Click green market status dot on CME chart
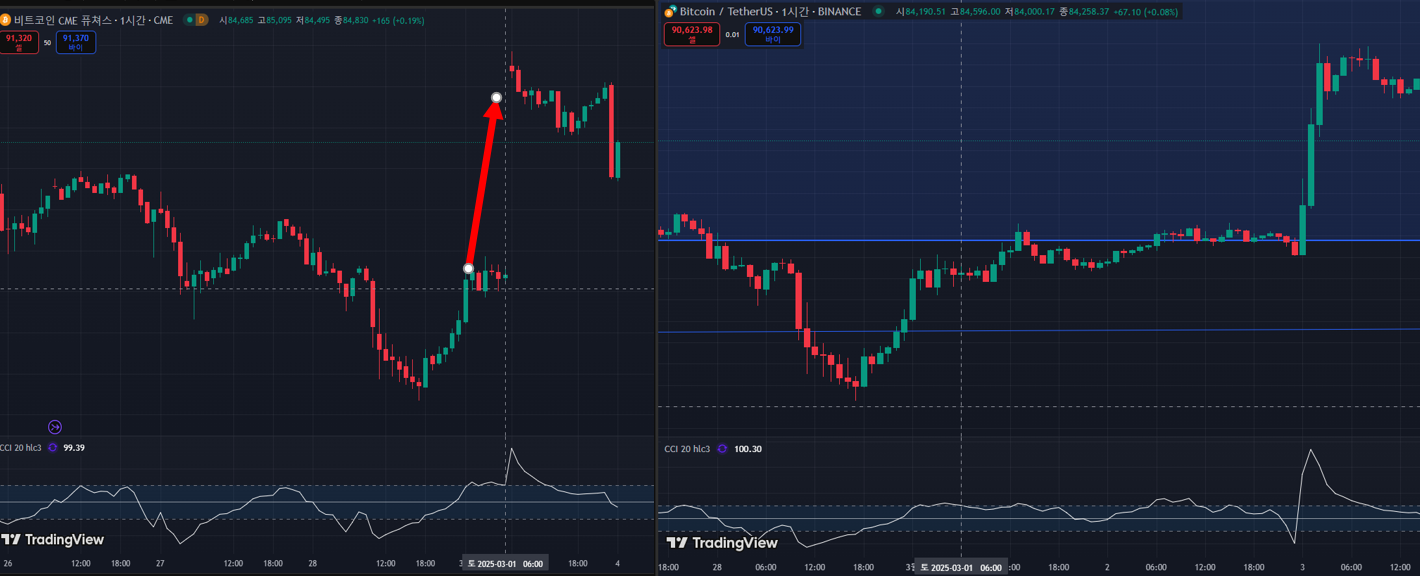 189,20
